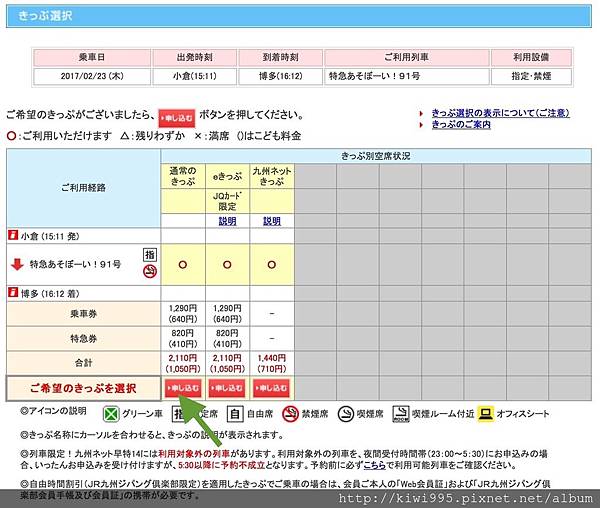Click 申し込む under 九州ネットきっぷ column
This screenshot has width=600, height=508.
271,388
